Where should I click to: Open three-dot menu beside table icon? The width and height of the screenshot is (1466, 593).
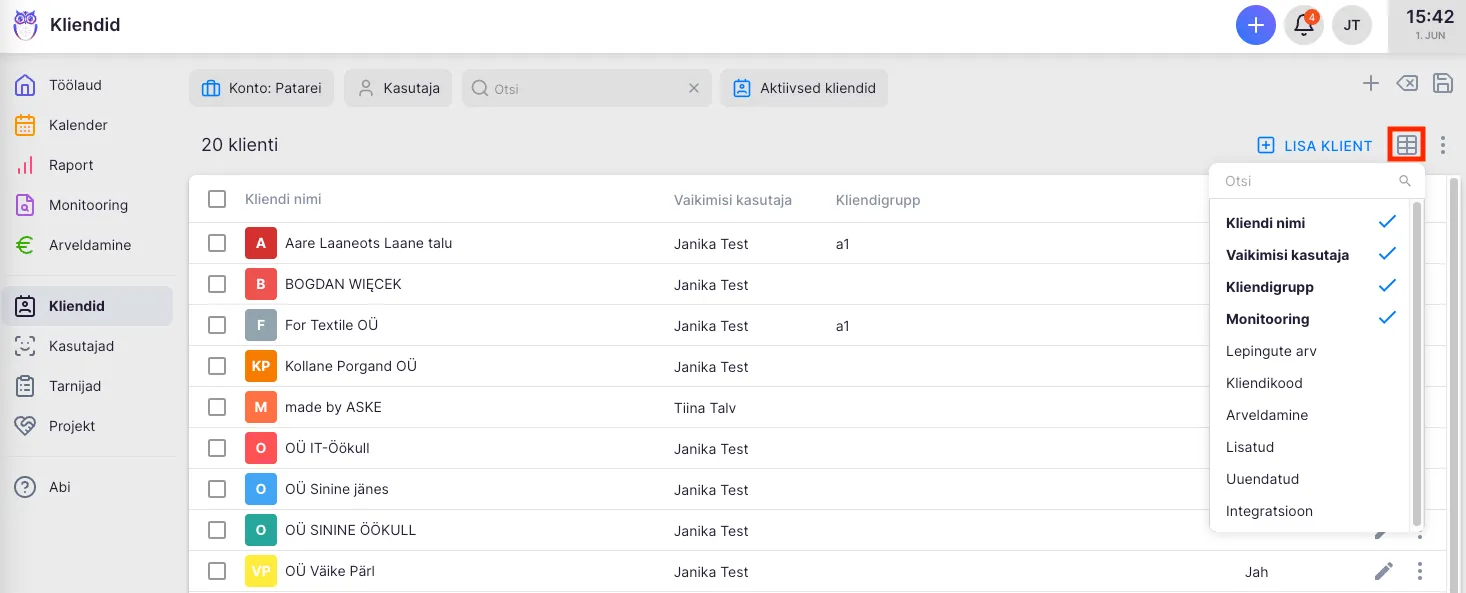(x=1442, y=145)
